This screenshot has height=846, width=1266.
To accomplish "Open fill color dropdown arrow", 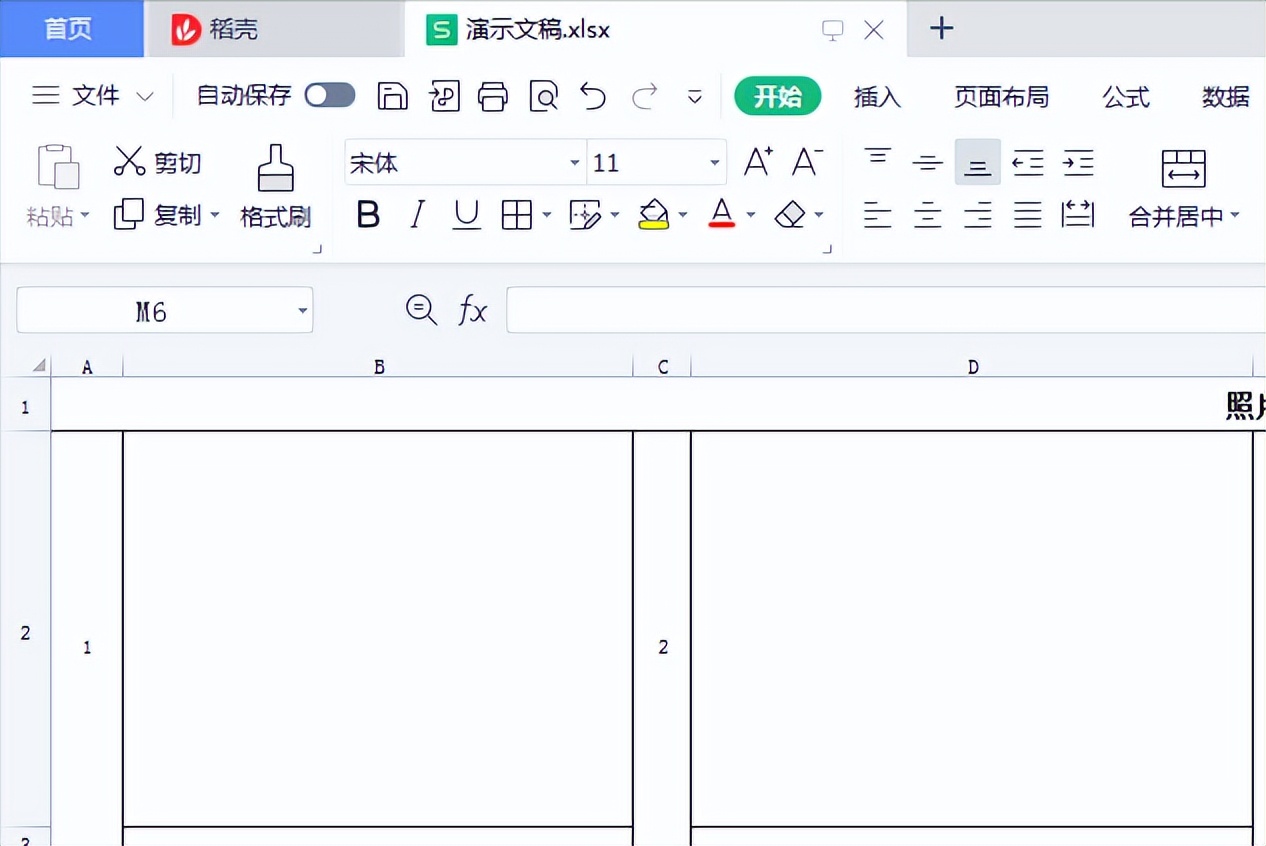I will pos(683,215).
